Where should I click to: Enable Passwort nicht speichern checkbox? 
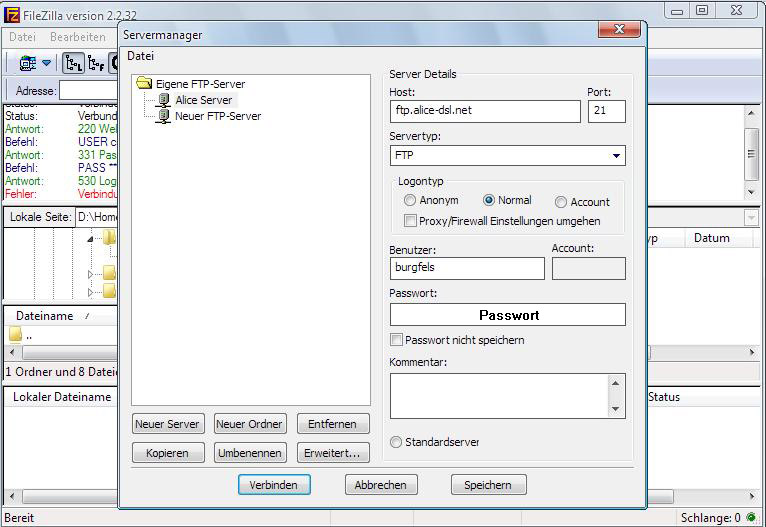coord(397,340)
